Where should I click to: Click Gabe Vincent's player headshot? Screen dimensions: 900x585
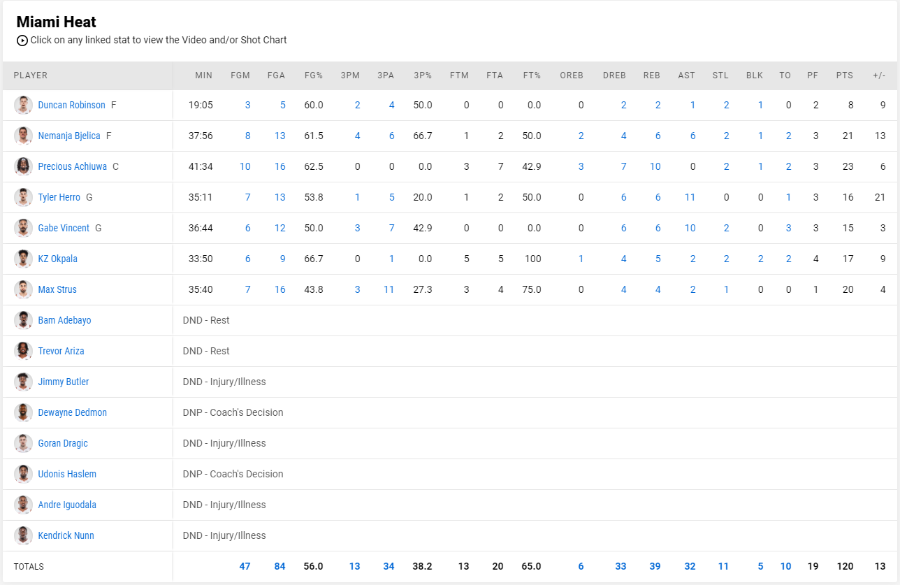(x=23, y=228)
